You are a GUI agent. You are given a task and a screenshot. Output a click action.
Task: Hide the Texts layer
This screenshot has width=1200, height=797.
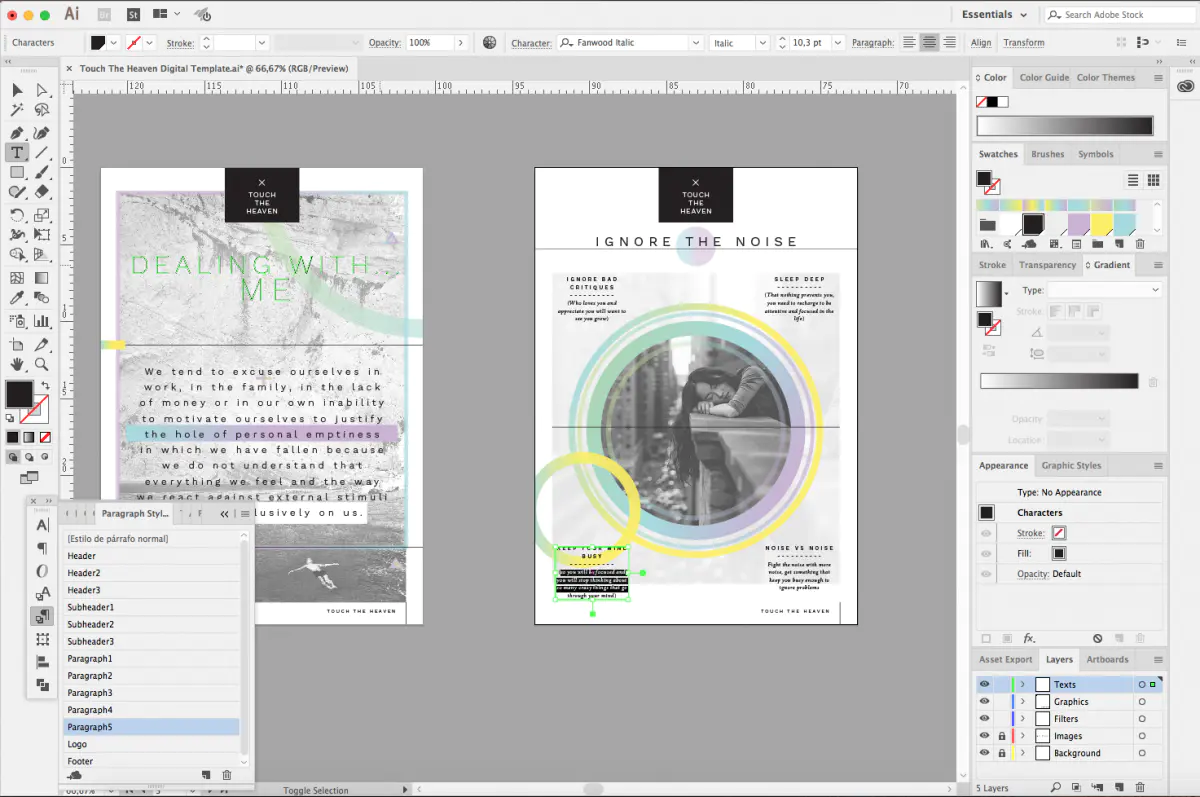pos(984,685)
